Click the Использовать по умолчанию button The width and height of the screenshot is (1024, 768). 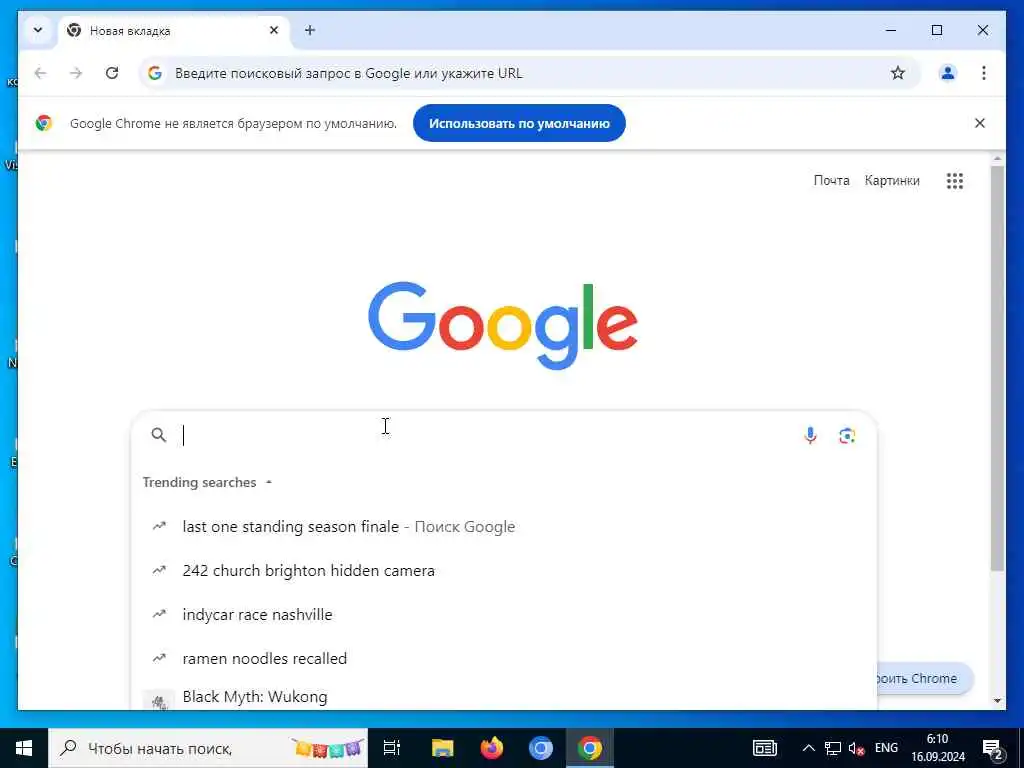[x=519, y=123]
